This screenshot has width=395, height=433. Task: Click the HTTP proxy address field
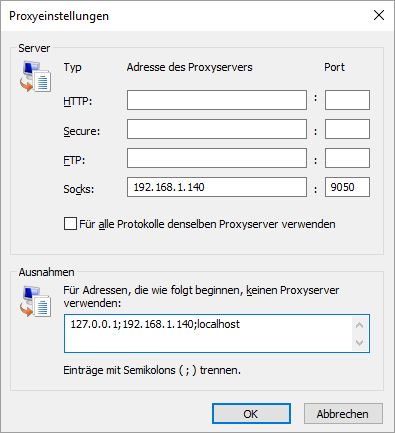217,100
